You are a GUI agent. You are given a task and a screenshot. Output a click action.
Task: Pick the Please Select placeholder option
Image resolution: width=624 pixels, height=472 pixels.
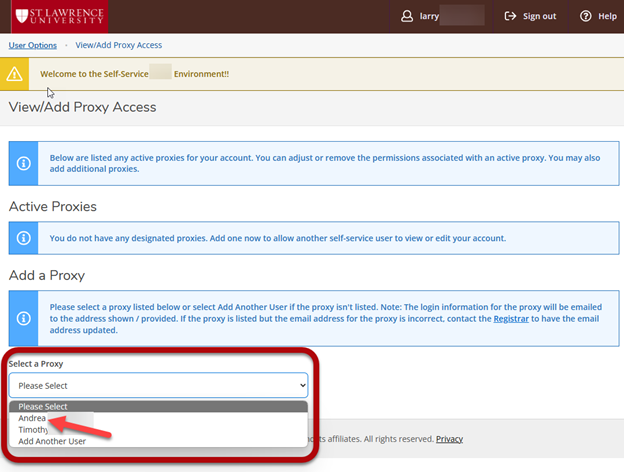coord(43,407)
